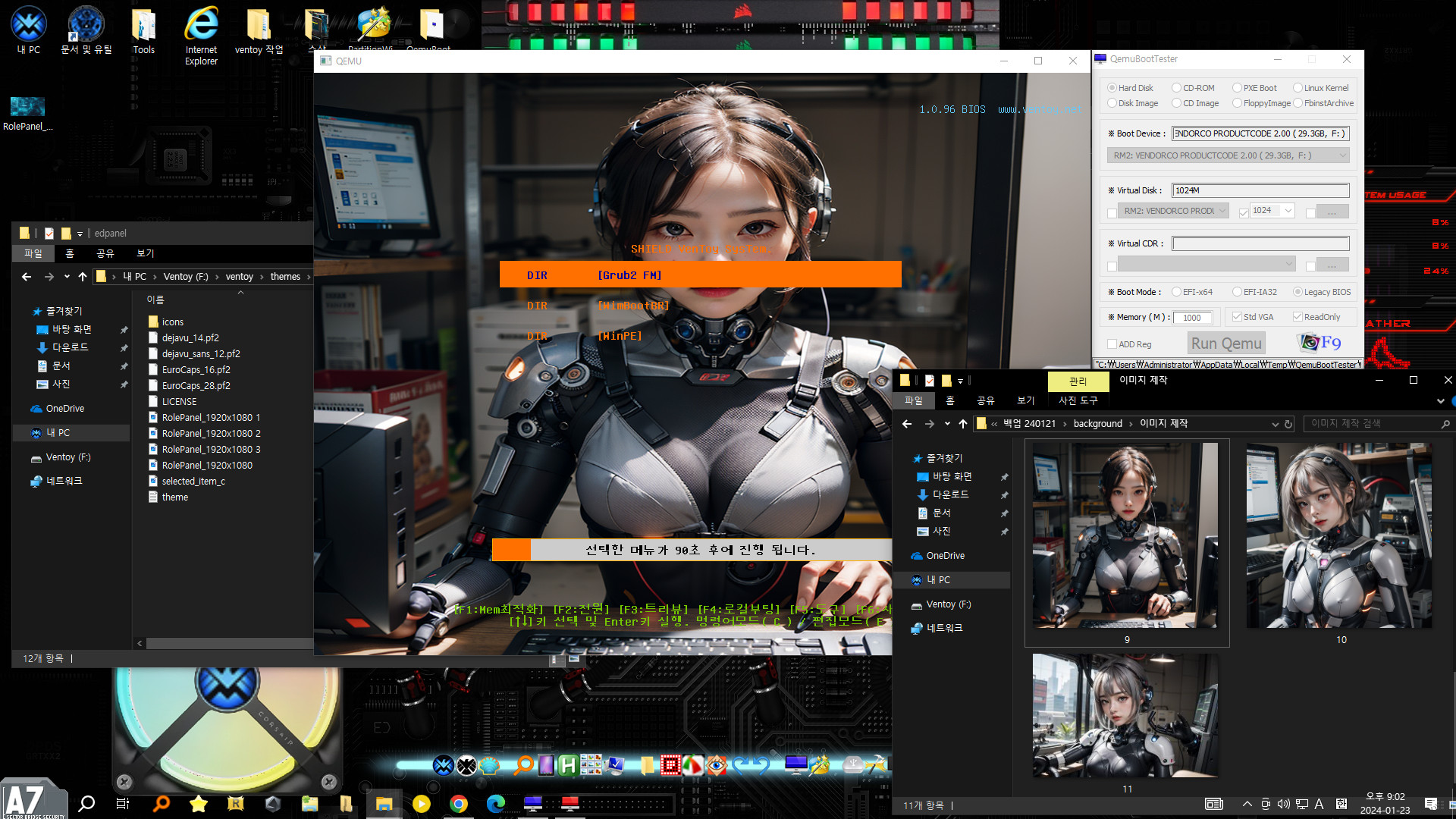Open the ventoy 작업 desktop folder

pos(259,30)
